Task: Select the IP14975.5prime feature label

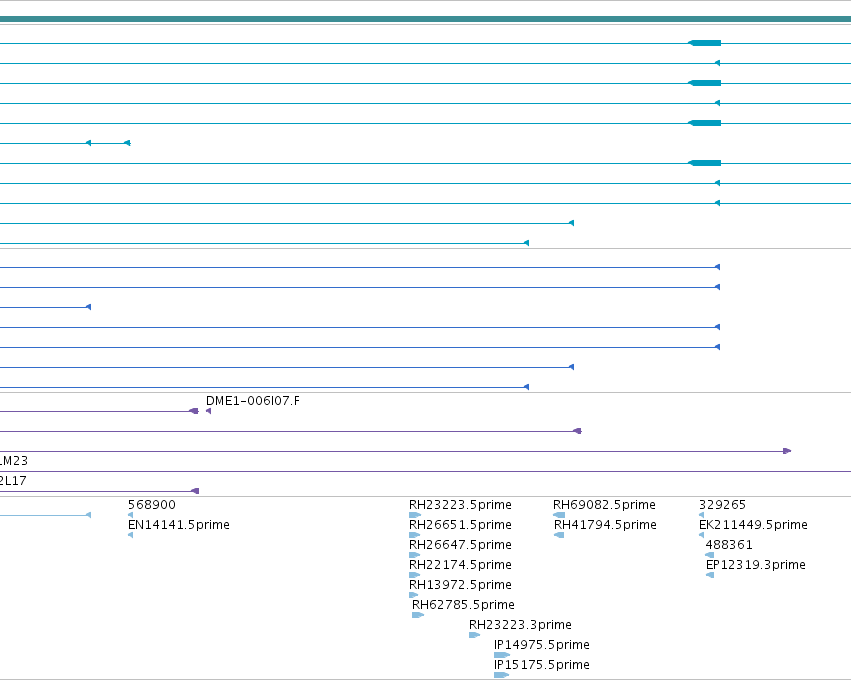Action: (542, 645)
